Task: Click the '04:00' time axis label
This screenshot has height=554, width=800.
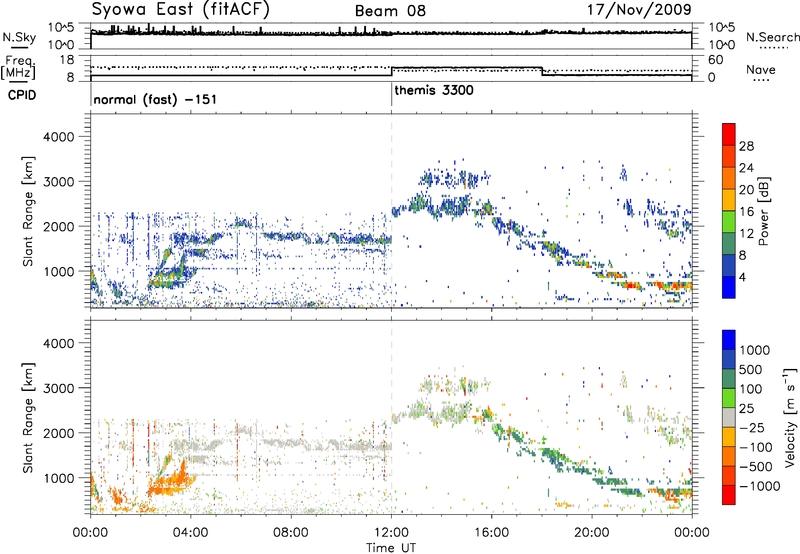Action: click(x=190, y=533)
